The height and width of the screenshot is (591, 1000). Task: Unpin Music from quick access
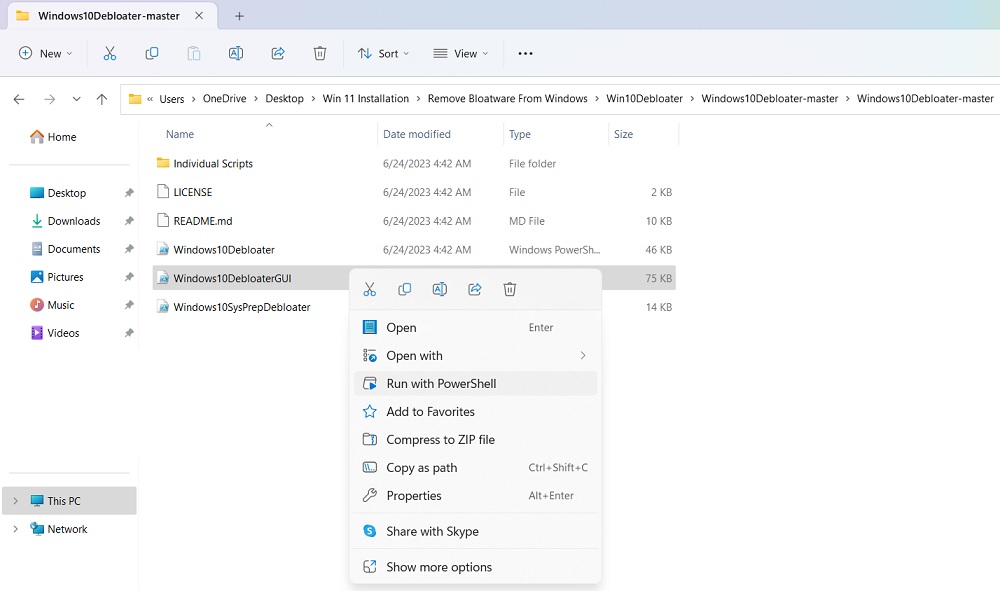tap(129, 304)
